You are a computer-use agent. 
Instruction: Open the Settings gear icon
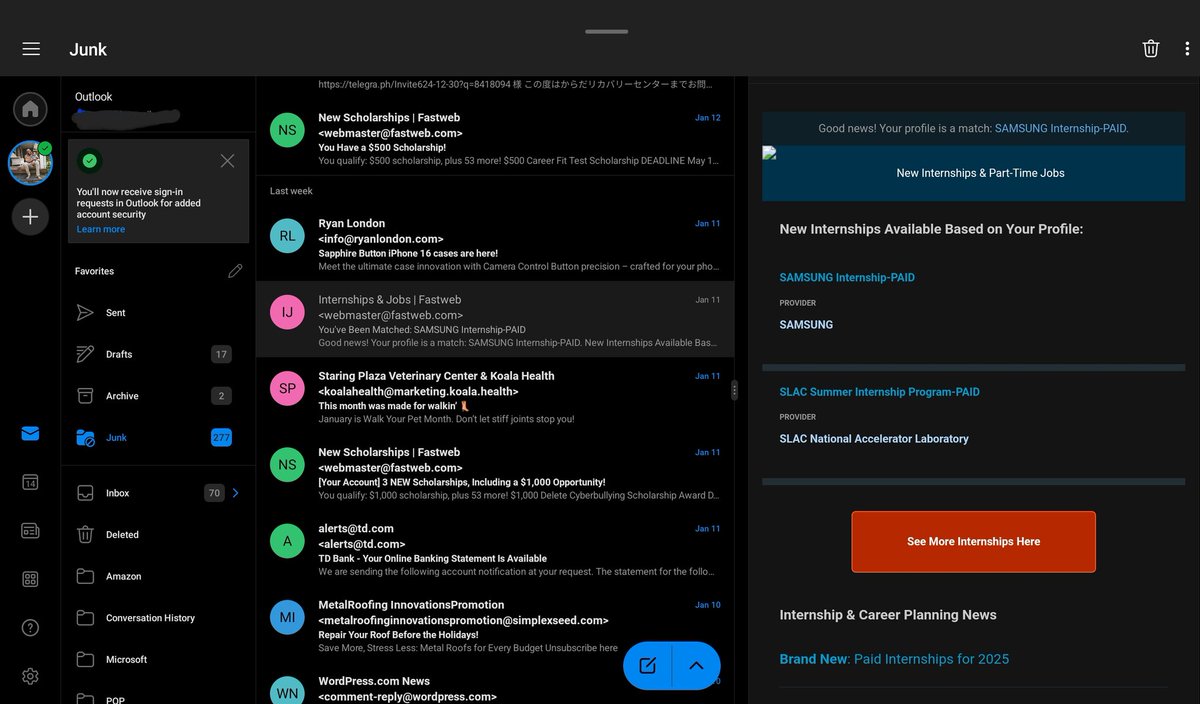[x=30, y=676]
